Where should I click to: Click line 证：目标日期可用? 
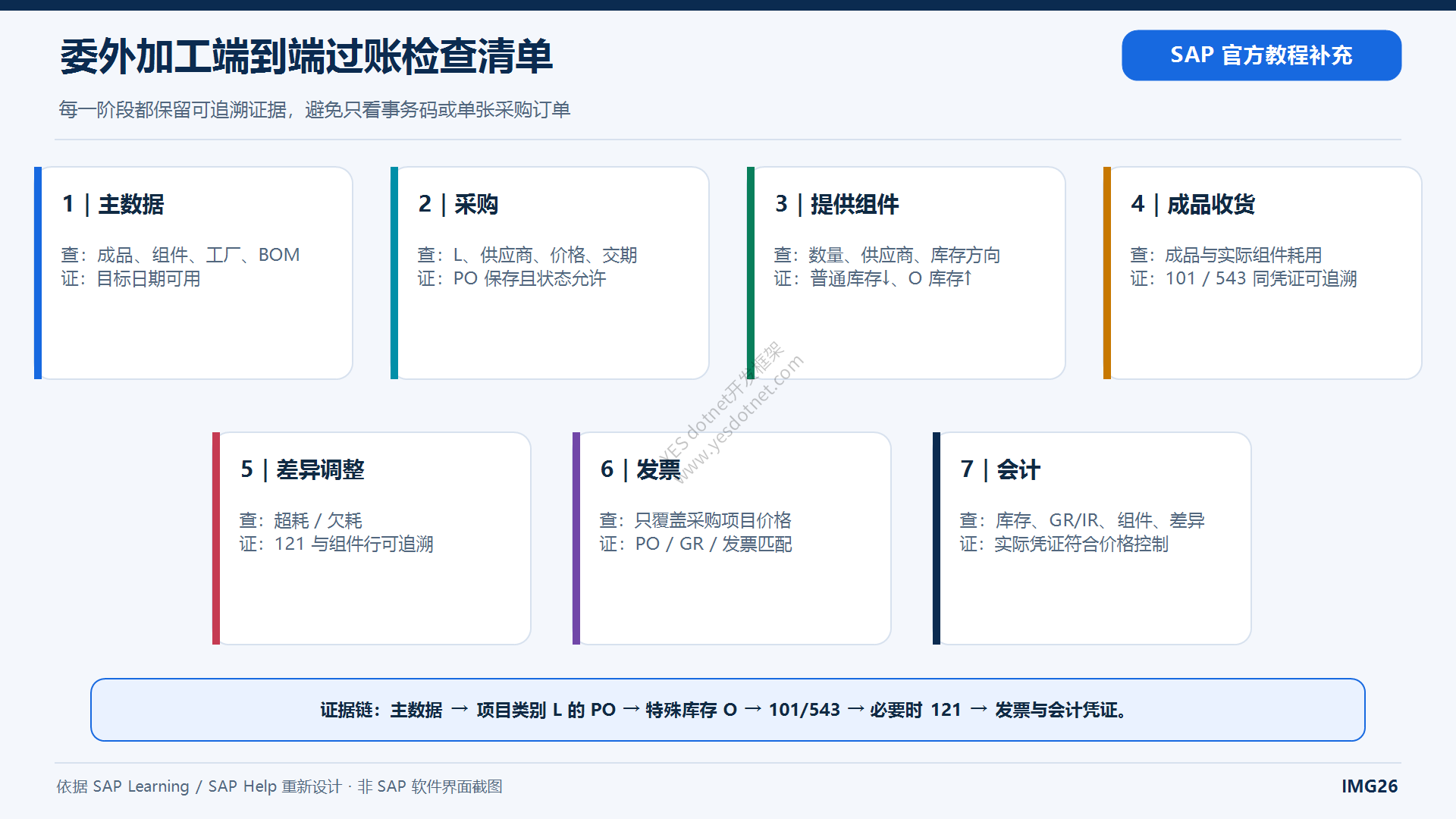130,279
